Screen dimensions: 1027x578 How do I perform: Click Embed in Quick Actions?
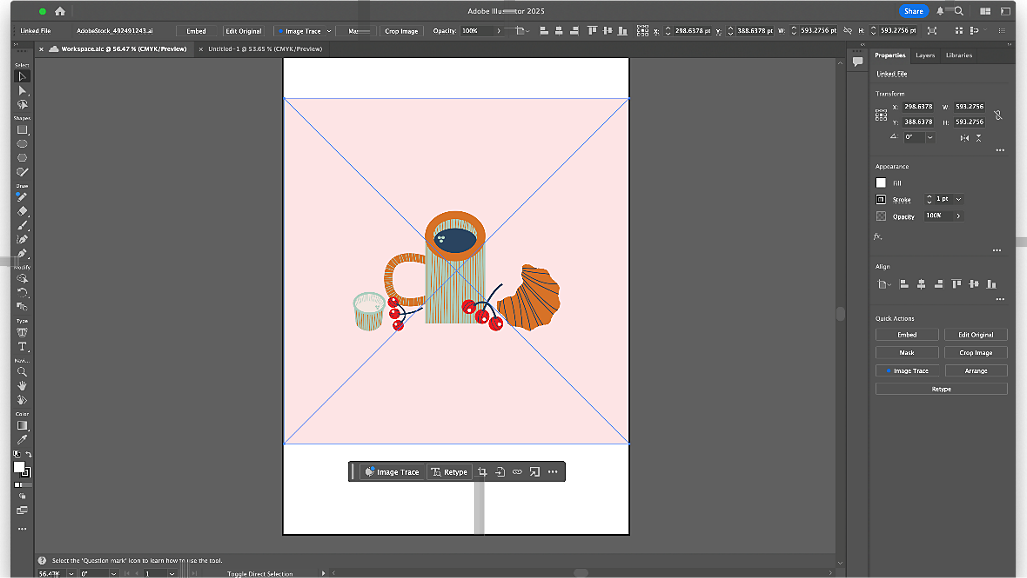tap(906, 334)
